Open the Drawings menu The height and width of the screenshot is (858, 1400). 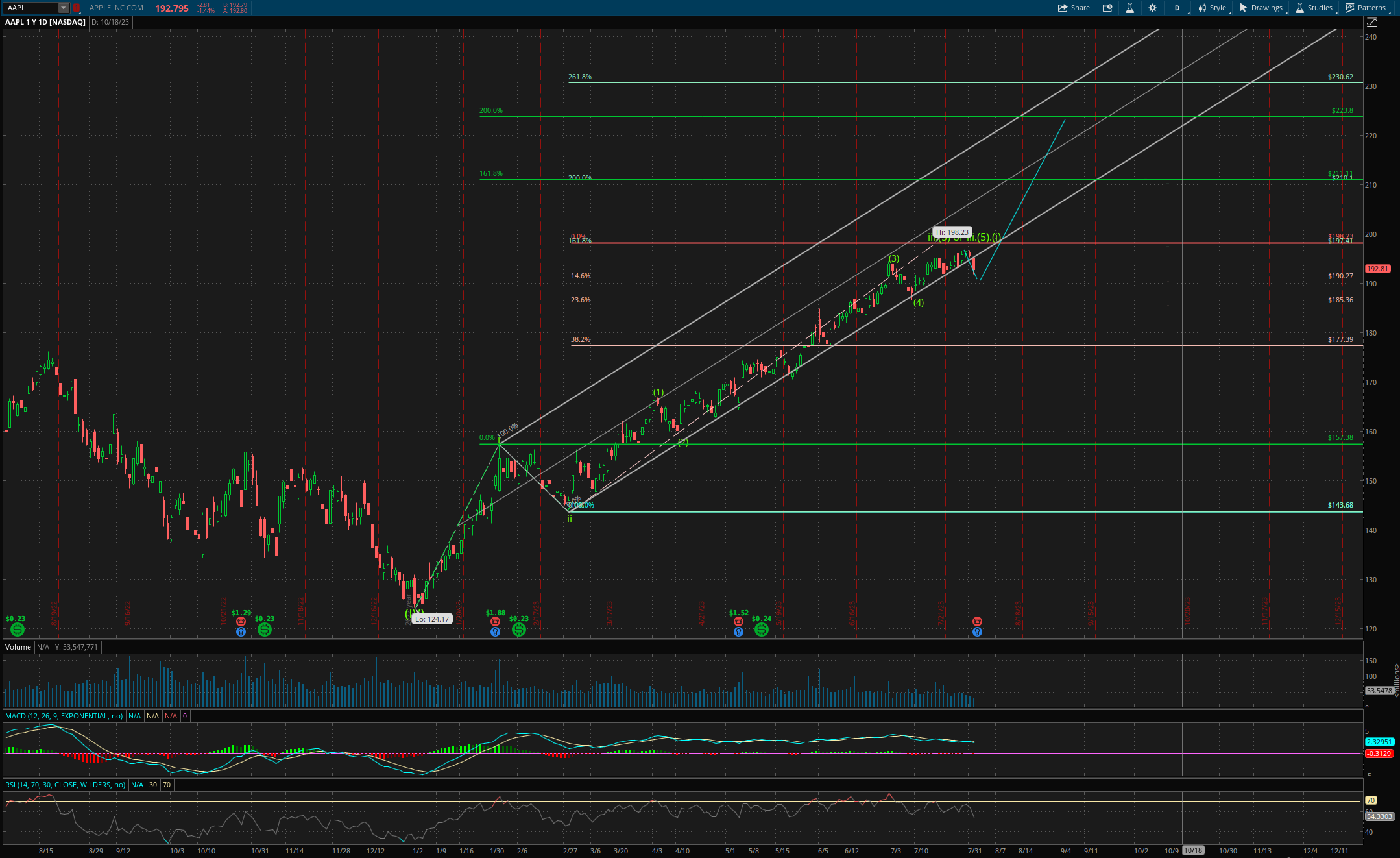(1261, 8)
